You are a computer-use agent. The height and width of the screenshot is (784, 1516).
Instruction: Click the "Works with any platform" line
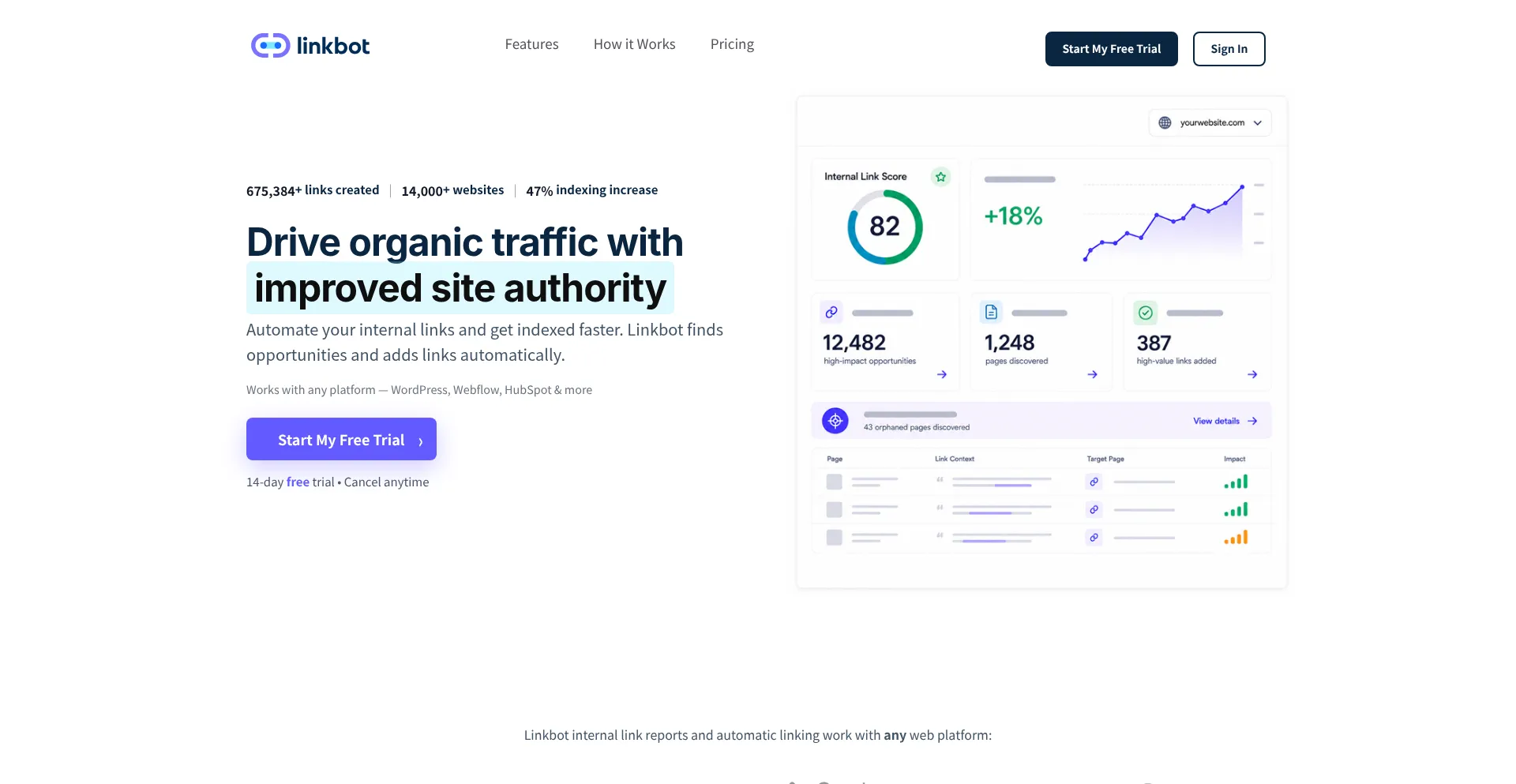point(419,390)
